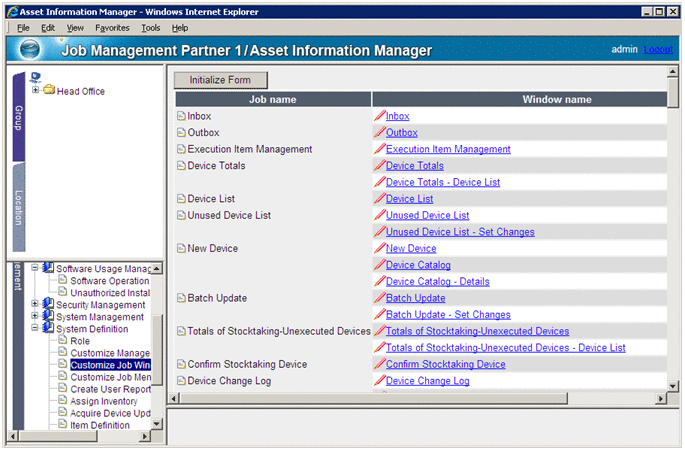Open the Tools menu
The height and width of the screenshot is (451, 685).
[150, 28]
